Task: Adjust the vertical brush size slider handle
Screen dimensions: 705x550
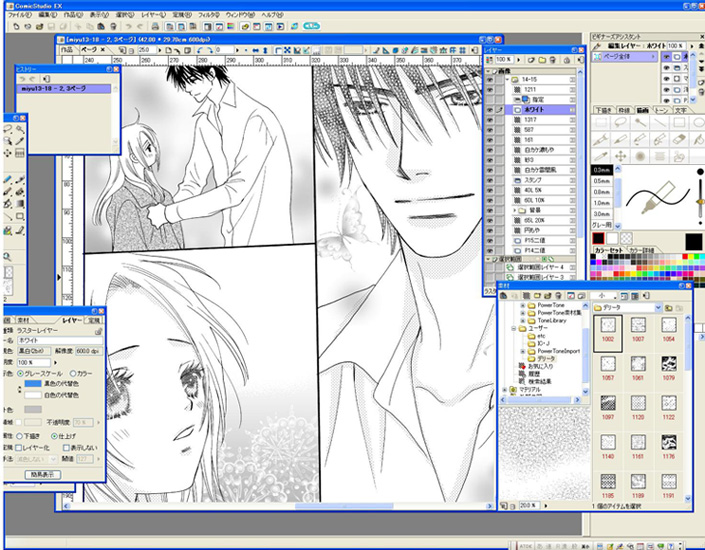Action: click(x=700, y=201)
